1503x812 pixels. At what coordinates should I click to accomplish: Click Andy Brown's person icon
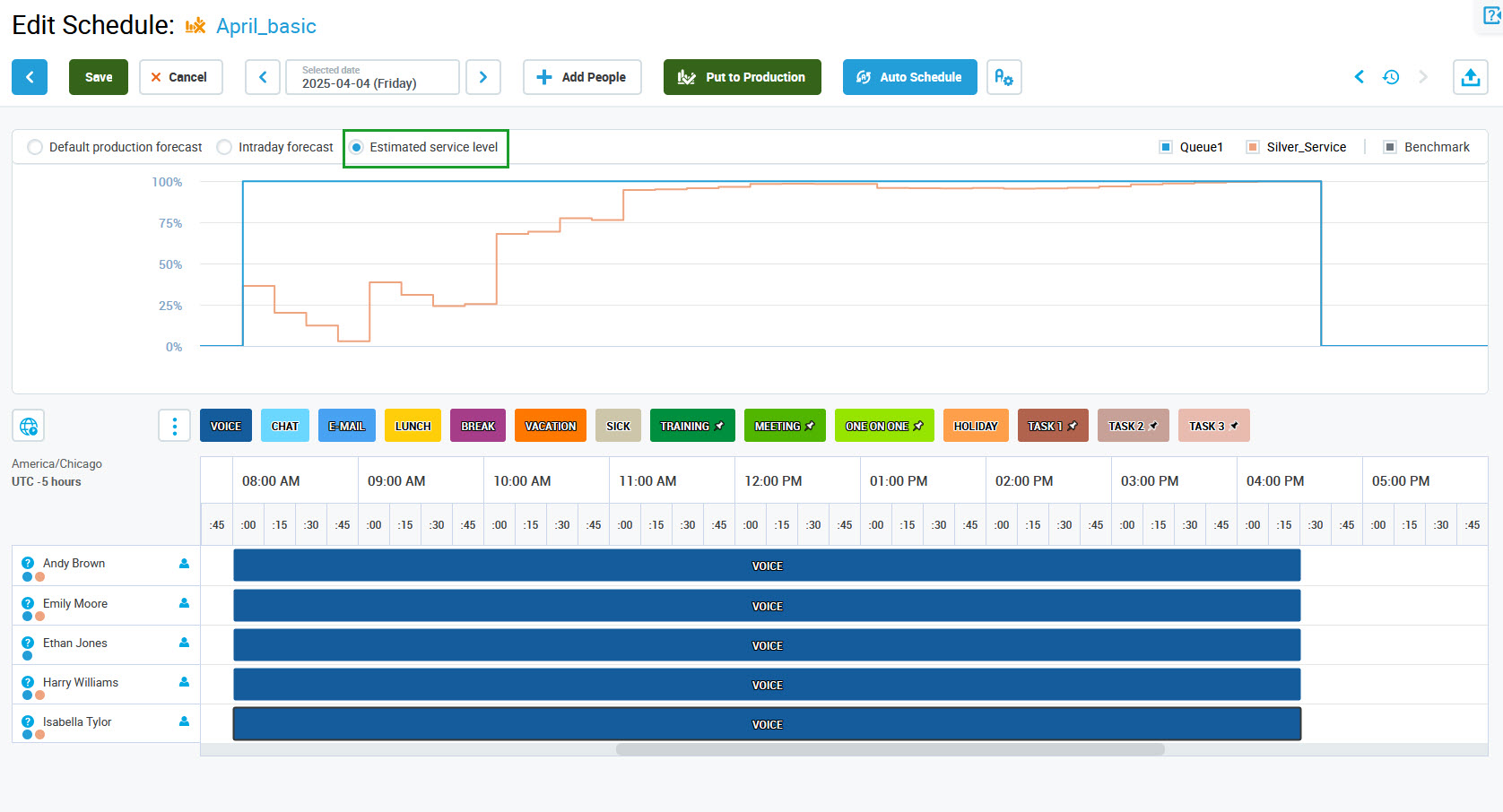point(184,564)
